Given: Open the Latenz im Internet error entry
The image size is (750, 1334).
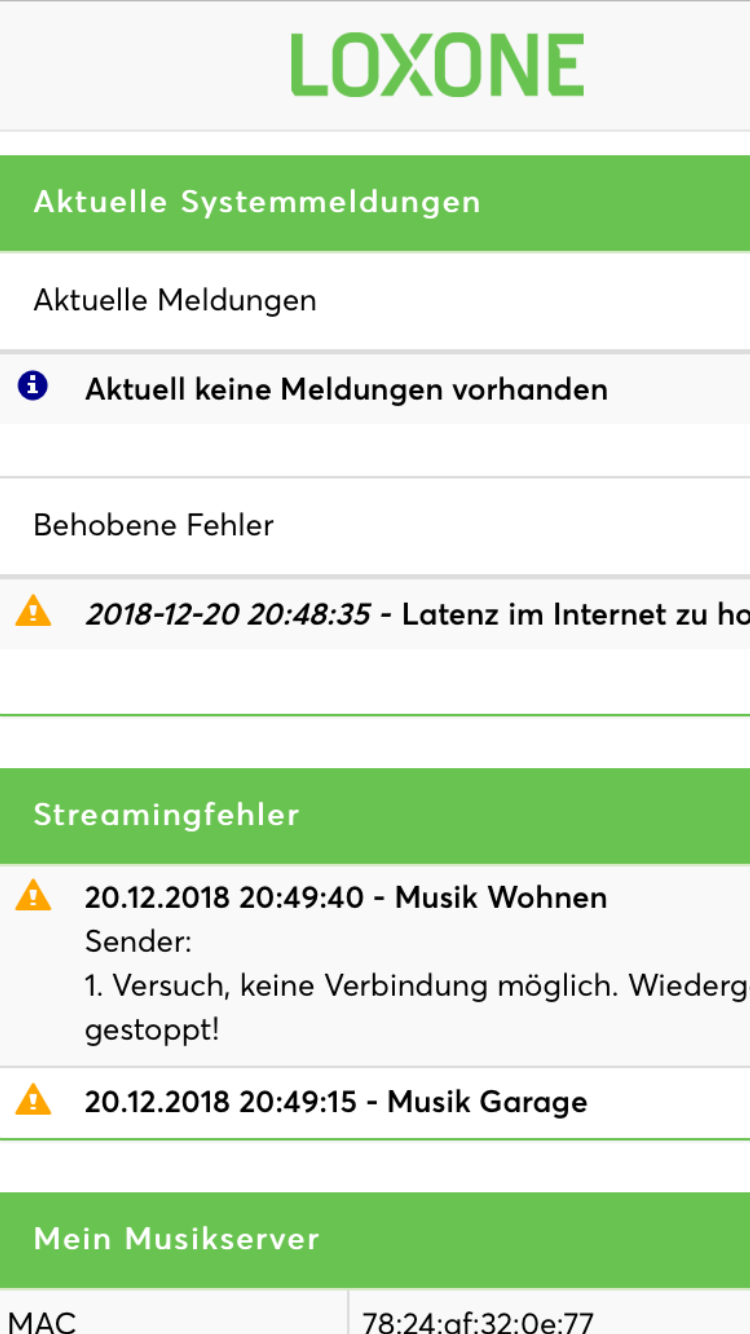Looking at the screenshot, I should [575, 614].
